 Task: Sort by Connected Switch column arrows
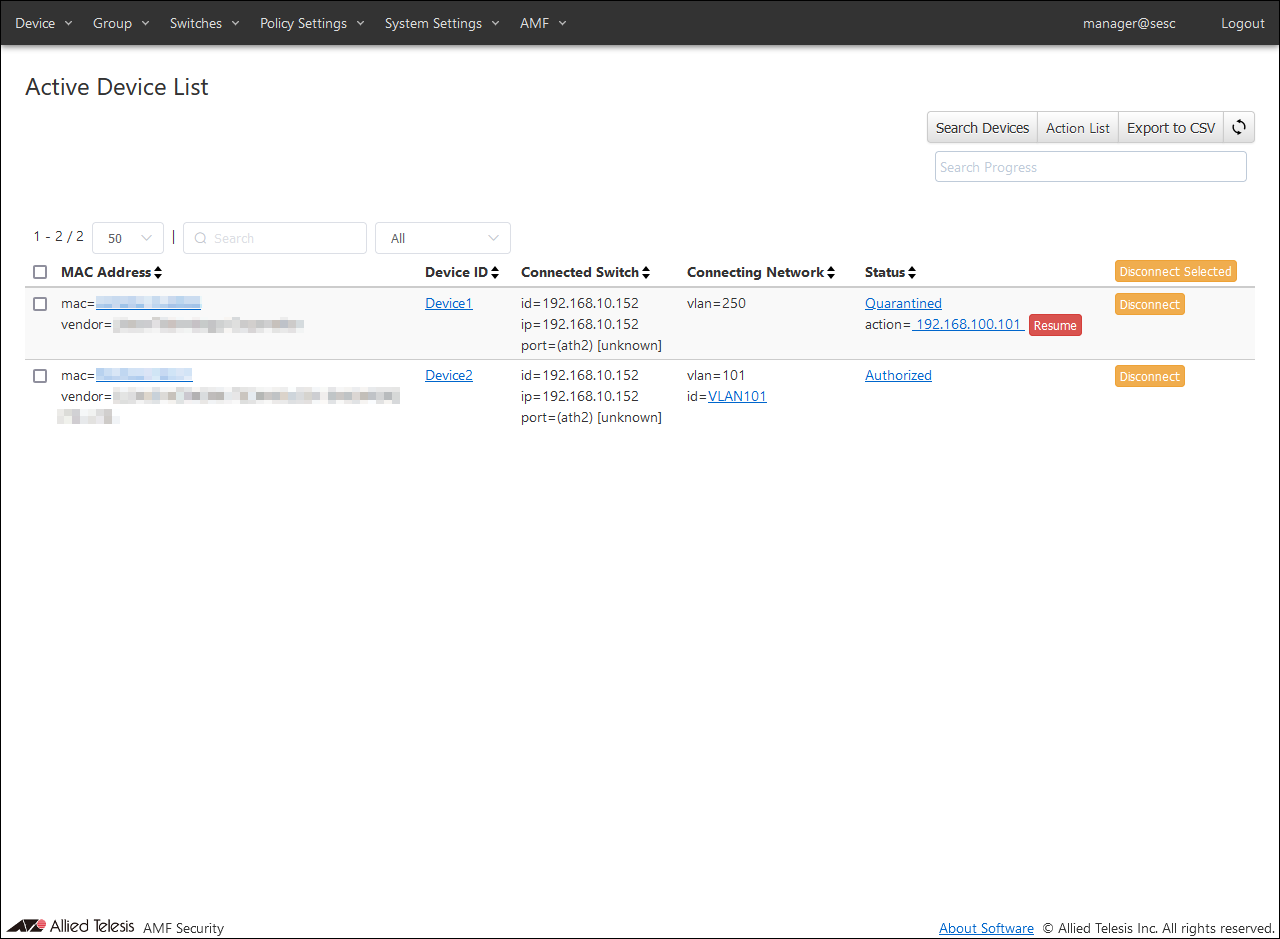click(x=646, y=273)
